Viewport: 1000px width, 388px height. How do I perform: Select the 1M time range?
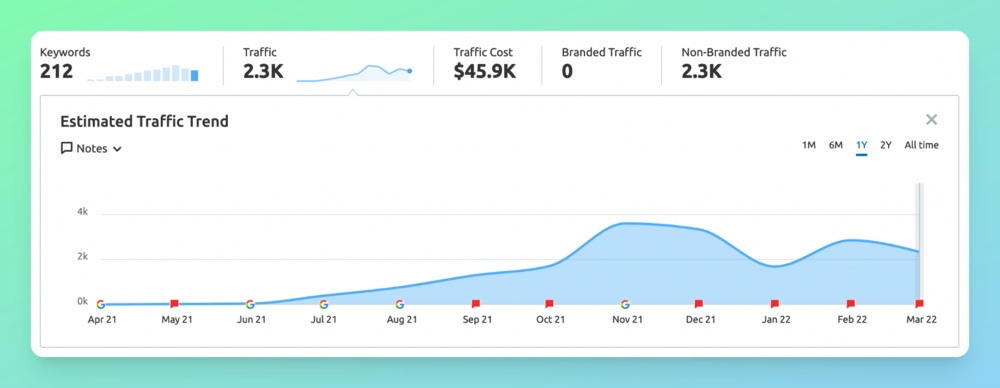coord(809,145)
